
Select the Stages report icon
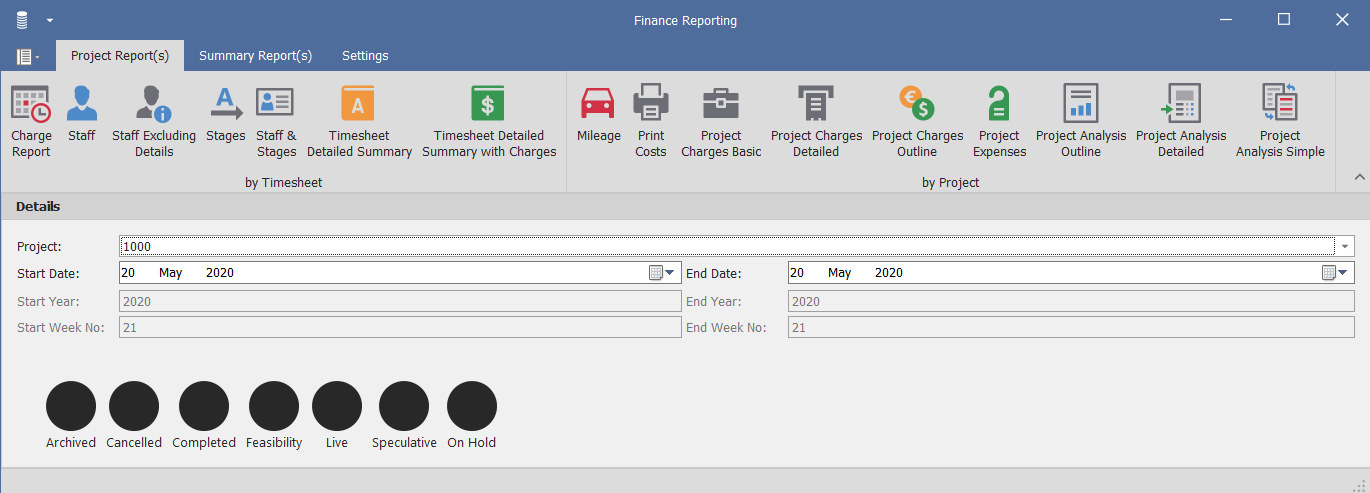[226, 113]
